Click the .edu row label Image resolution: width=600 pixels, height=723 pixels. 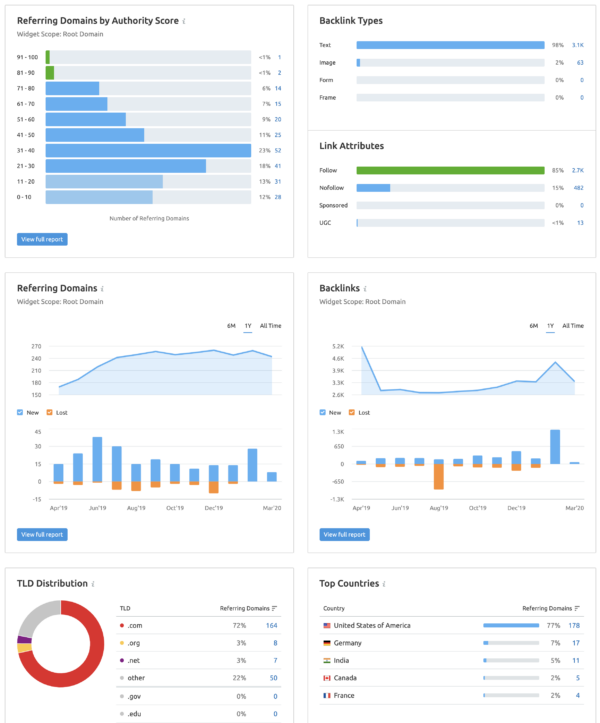pyautogui.click(x=134, y=714)
